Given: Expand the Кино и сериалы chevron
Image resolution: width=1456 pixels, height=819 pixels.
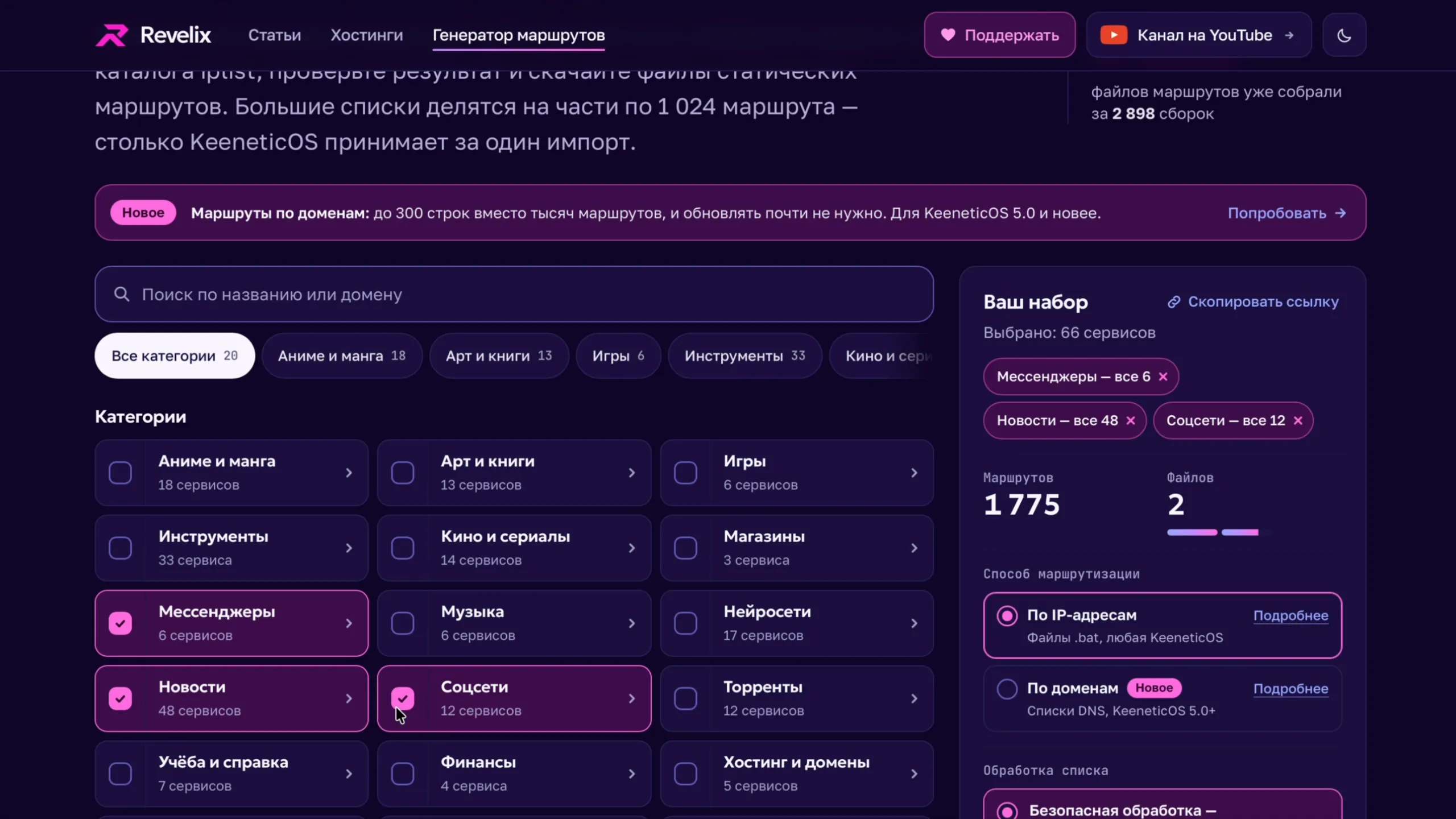Looking at the screenshot, I should (631, 548).
